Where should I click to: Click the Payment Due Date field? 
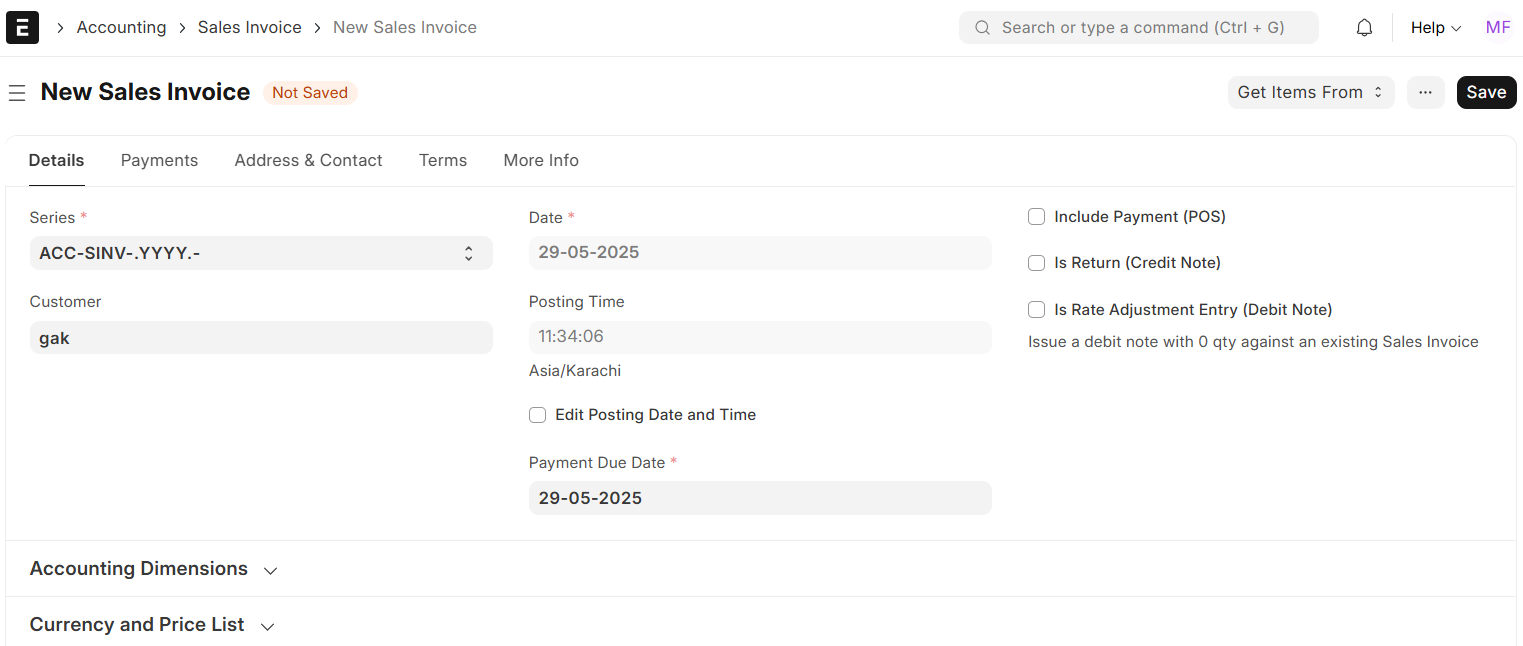759,498
